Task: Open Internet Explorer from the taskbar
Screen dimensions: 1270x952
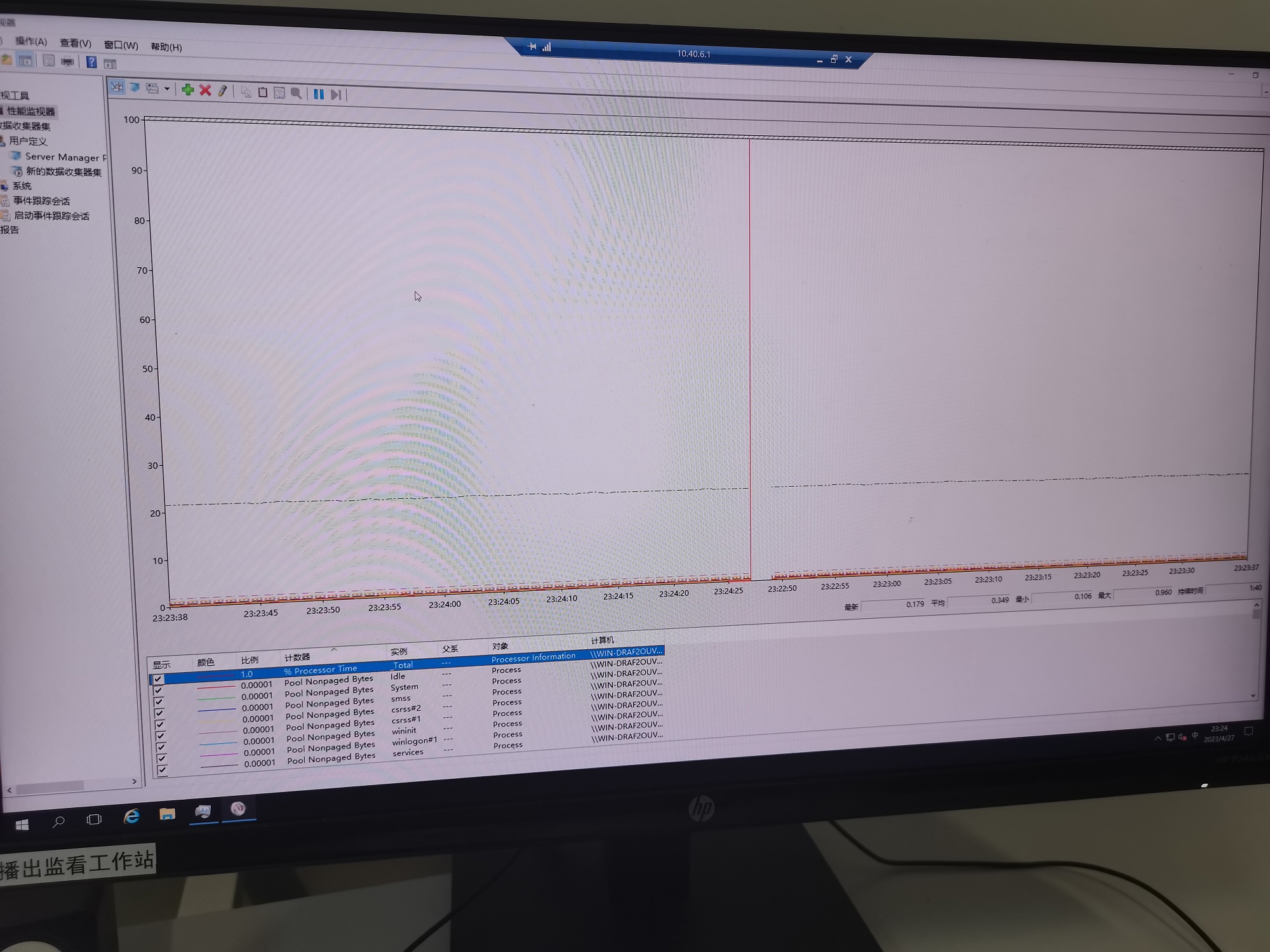Action: pyautogui.click(x=131, y=816)
